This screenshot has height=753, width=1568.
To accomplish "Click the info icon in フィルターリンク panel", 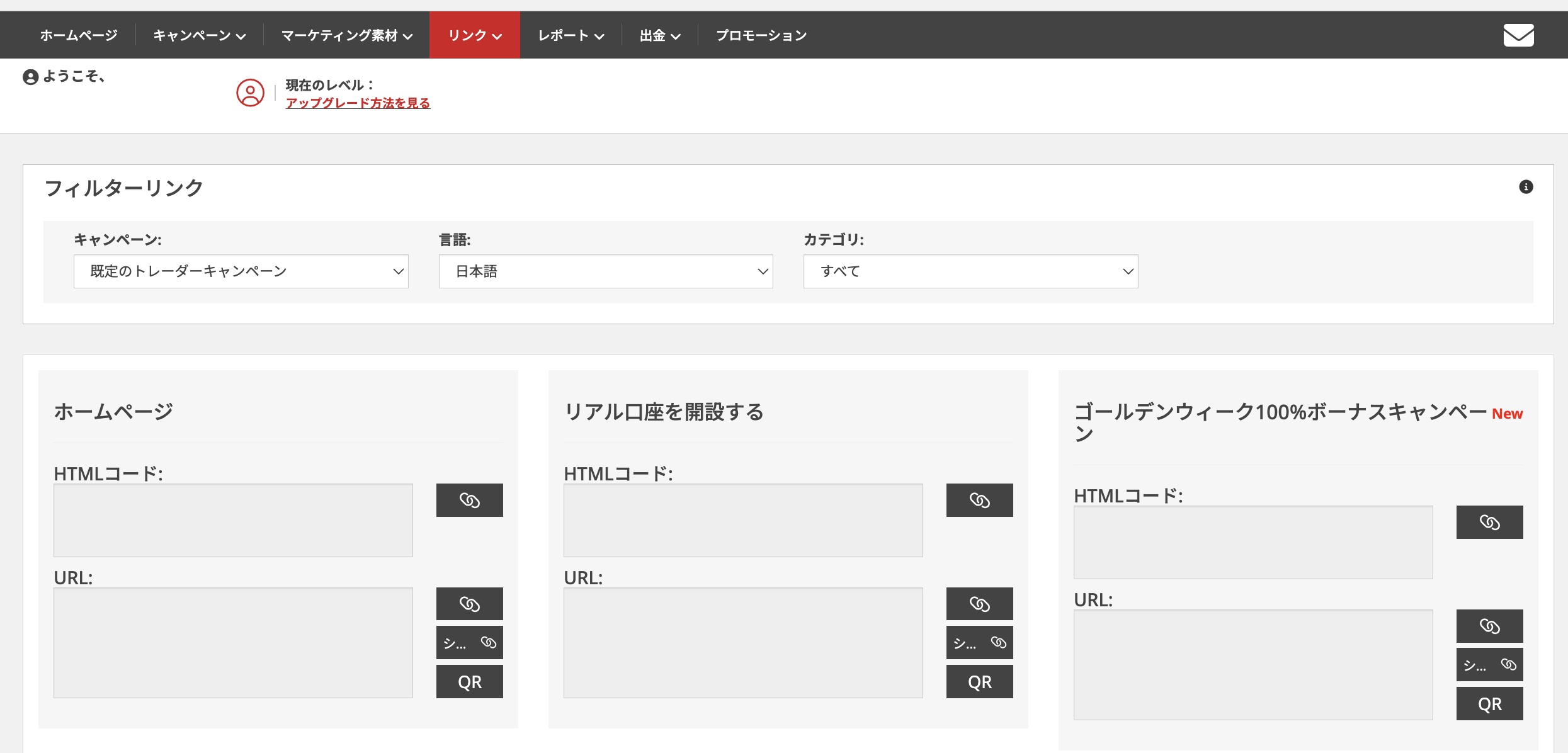I will (1526, 187).
